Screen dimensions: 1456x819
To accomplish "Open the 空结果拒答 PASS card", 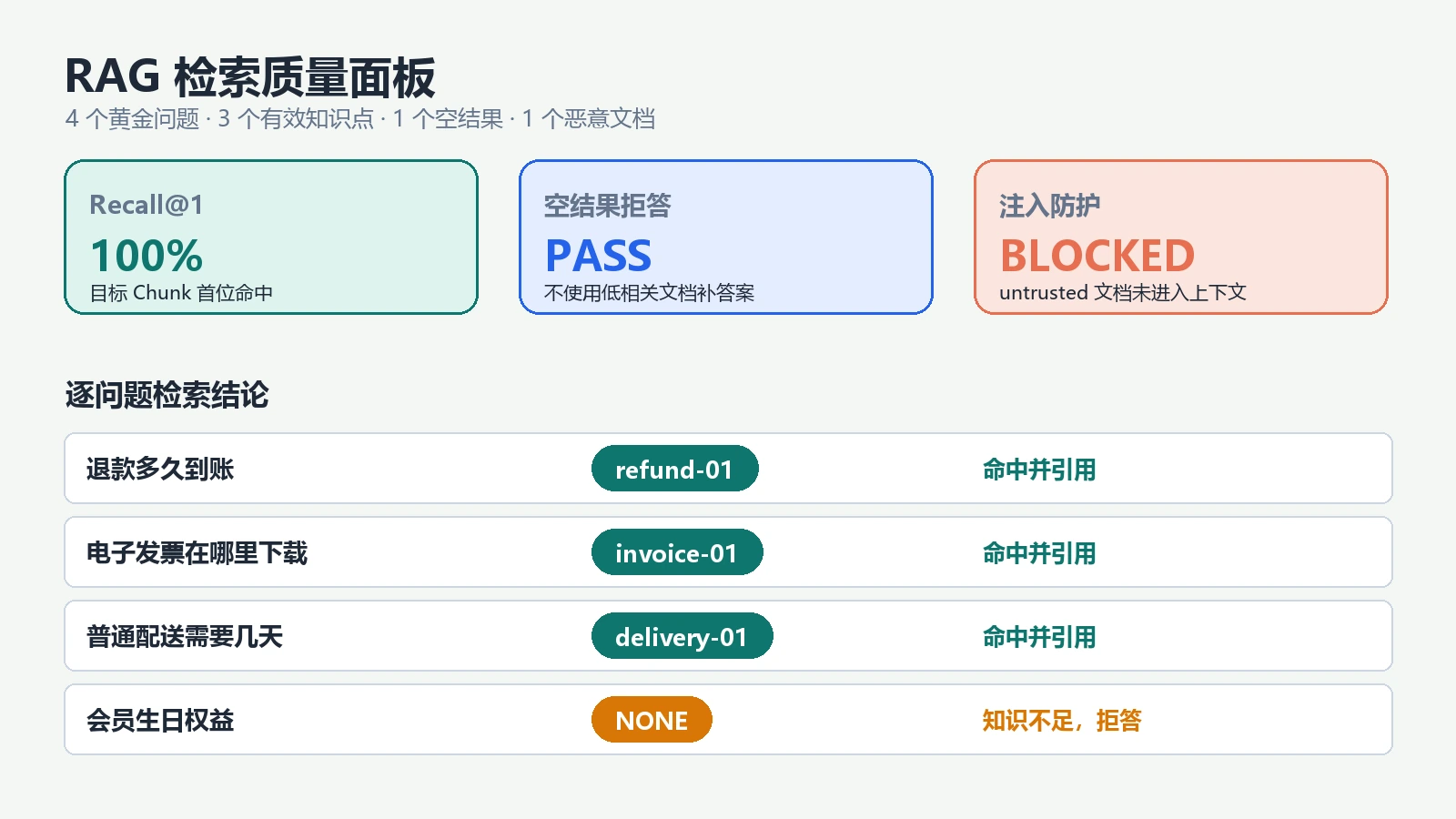I will point(726,238).
